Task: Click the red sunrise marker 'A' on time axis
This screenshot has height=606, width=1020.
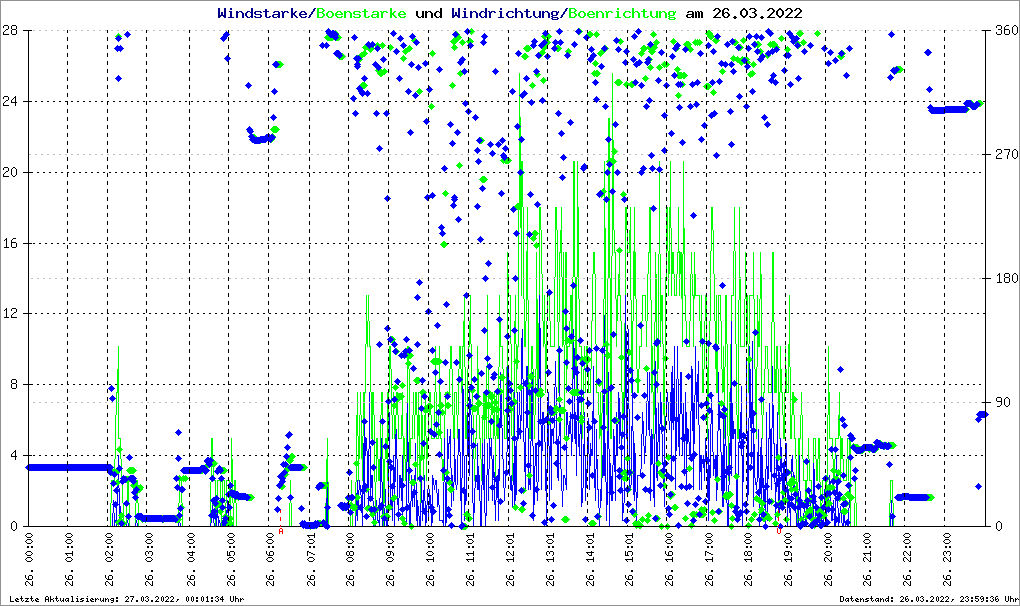Action: click(281, 531)
